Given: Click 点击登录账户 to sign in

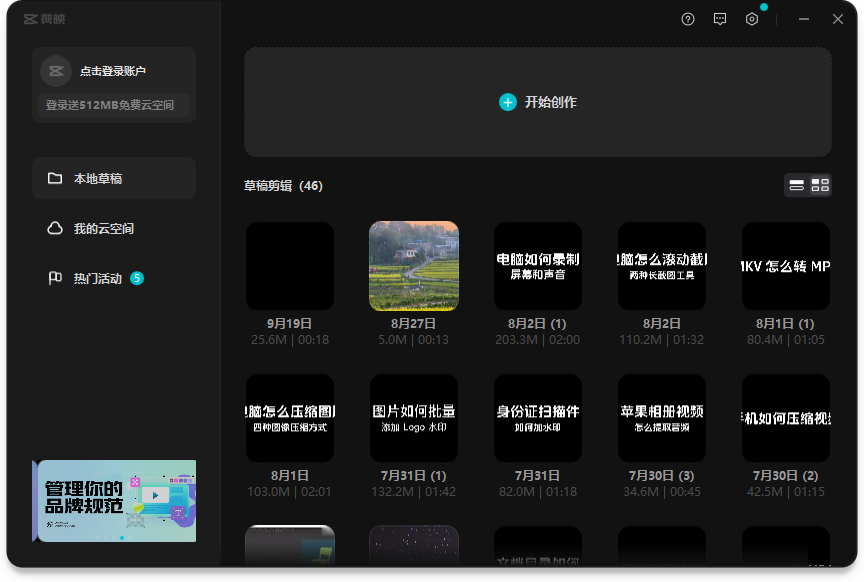Looking at the screenshot, I should coord(113,71).
